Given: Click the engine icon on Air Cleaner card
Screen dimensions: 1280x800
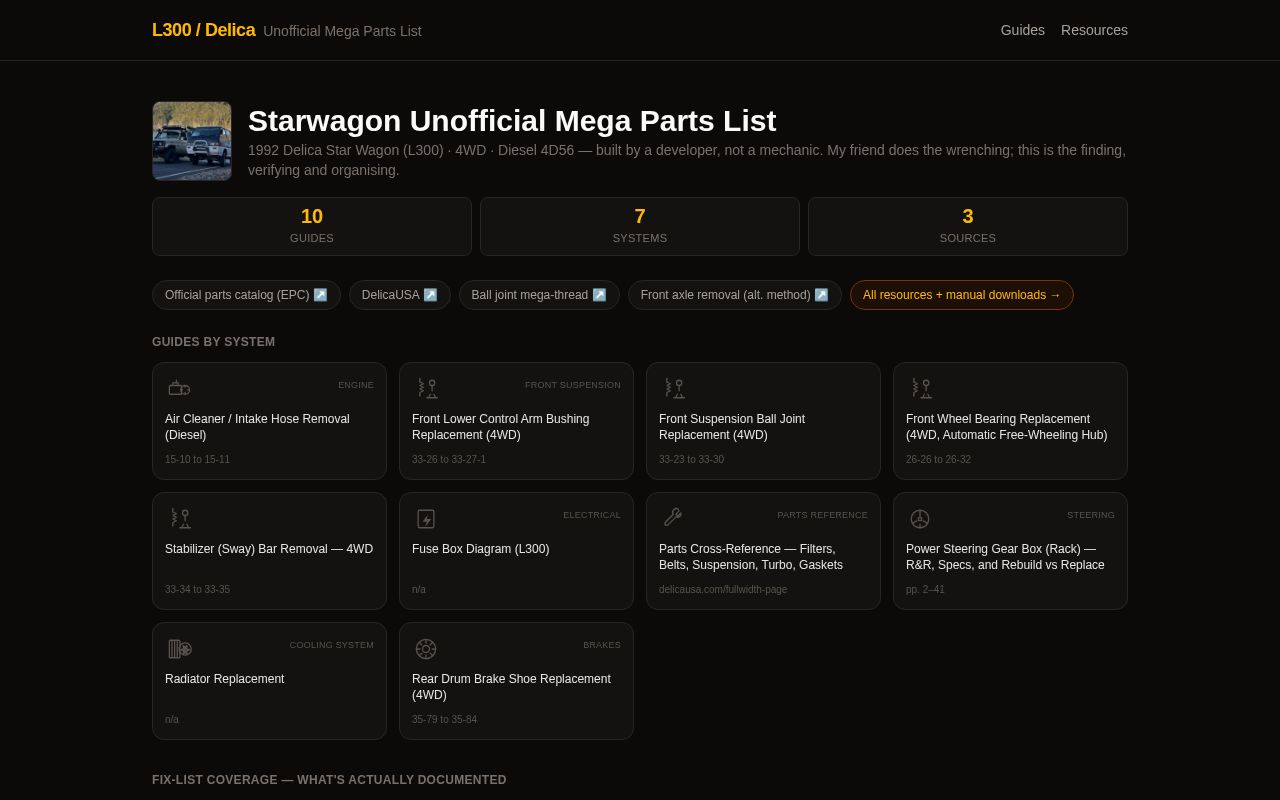Looking at the screenshot, I should click(x=179, y=388).
